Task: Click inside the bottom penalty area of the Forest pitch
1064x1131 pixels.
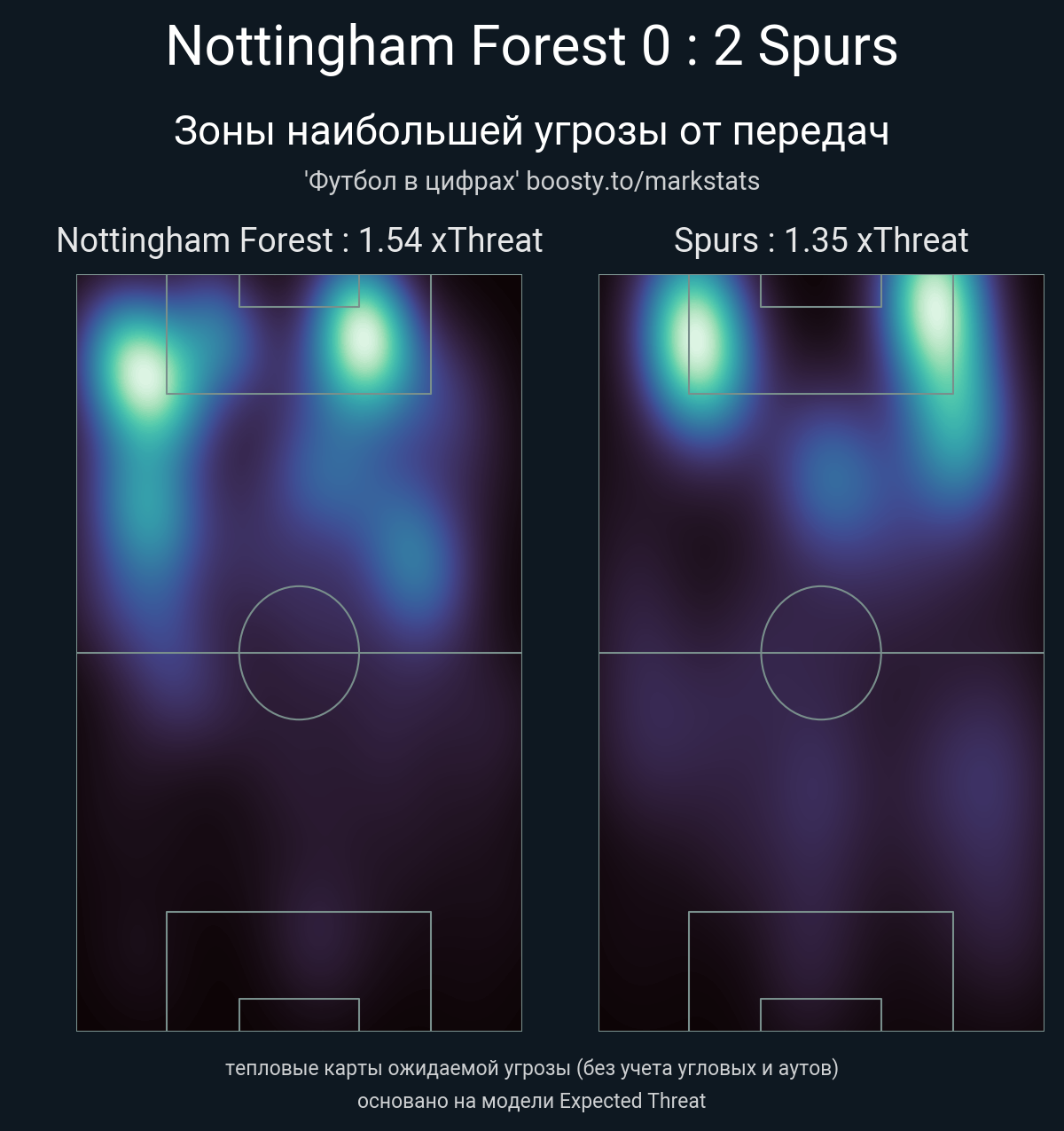Action: click(299, 955)
